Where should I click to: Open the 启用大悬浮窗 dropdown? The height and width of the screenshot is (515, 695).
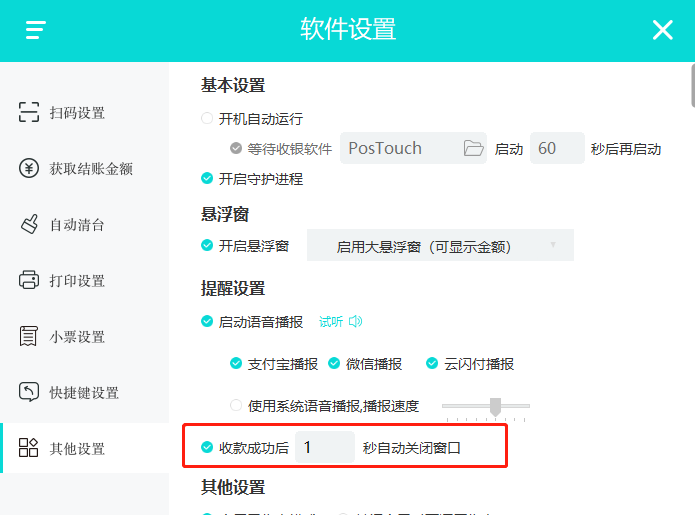[440, 246]
